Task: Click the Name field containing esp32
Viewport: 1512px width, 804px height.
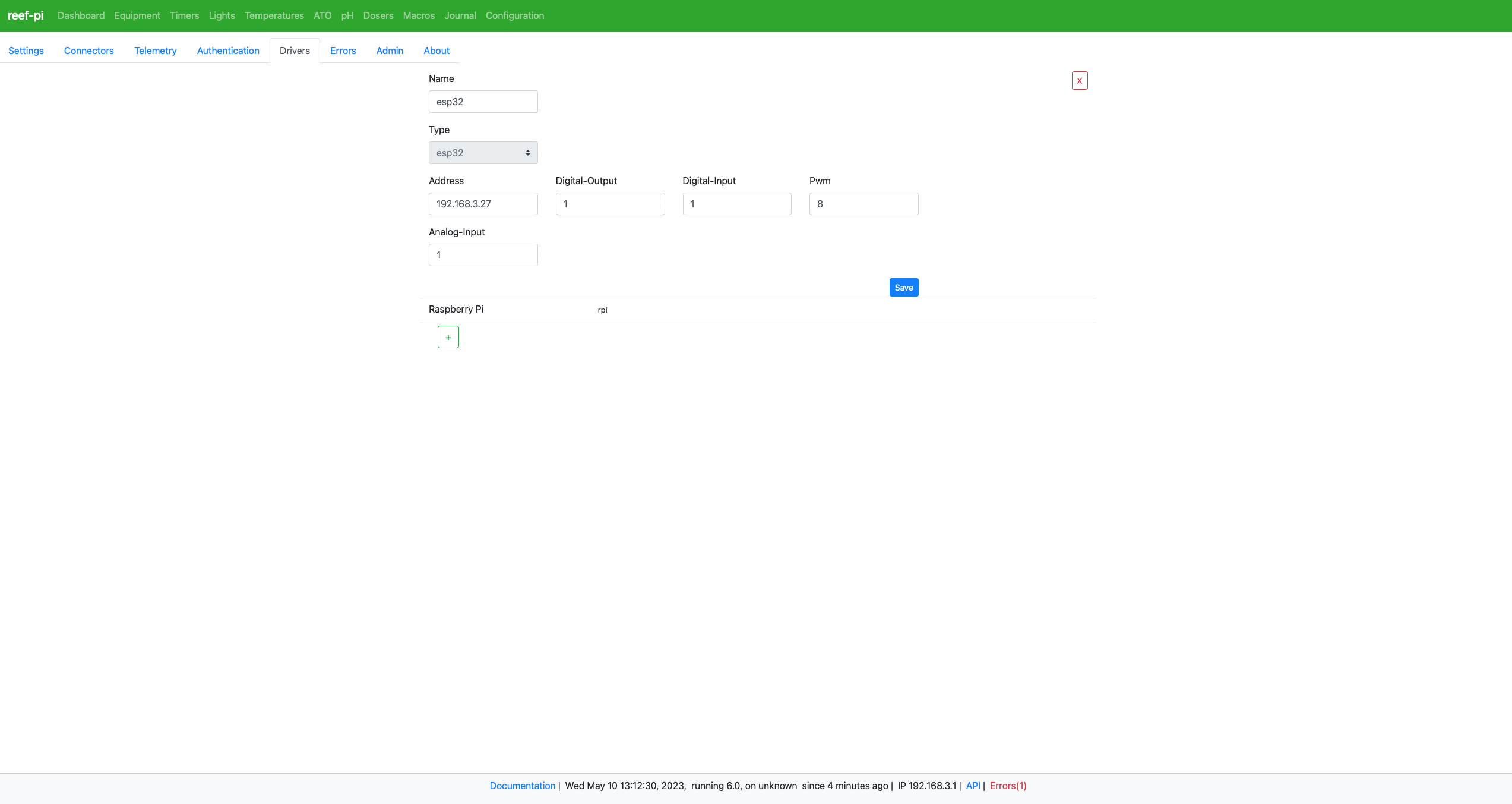Action: (x=483, y=102)
